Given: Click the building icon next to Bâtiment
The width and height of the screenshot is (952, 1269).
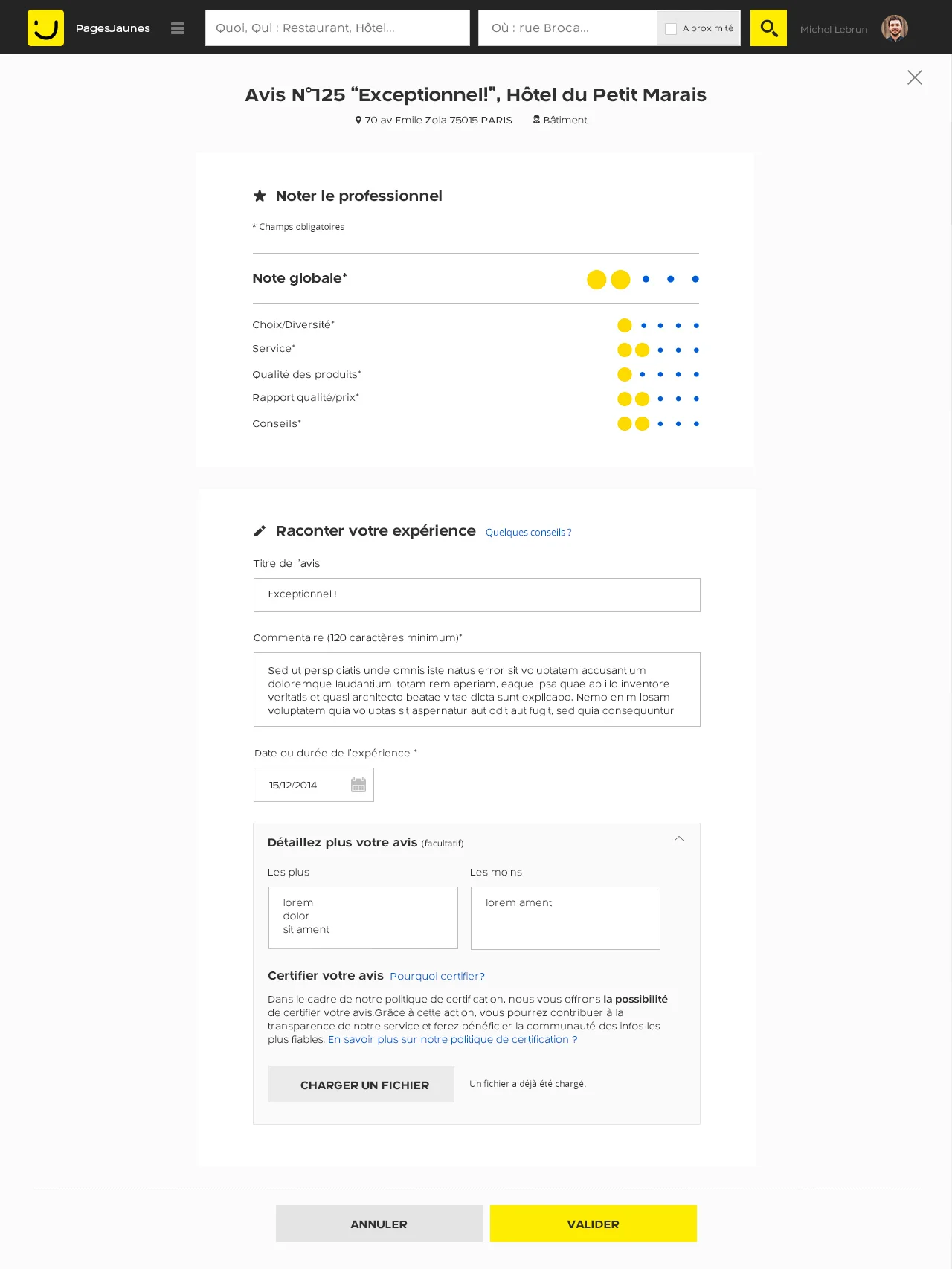Looking at the screenshot, I should click(536, 119).
